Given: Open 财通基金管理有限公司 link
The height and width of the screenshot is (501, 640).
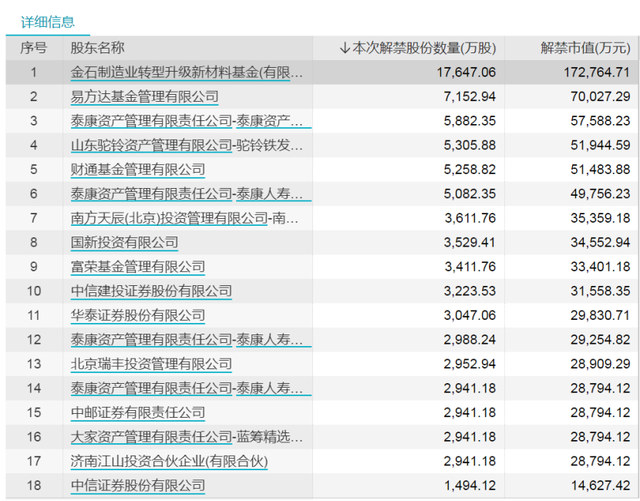Looking at the screenshot, I should click(x=138, y=169).
